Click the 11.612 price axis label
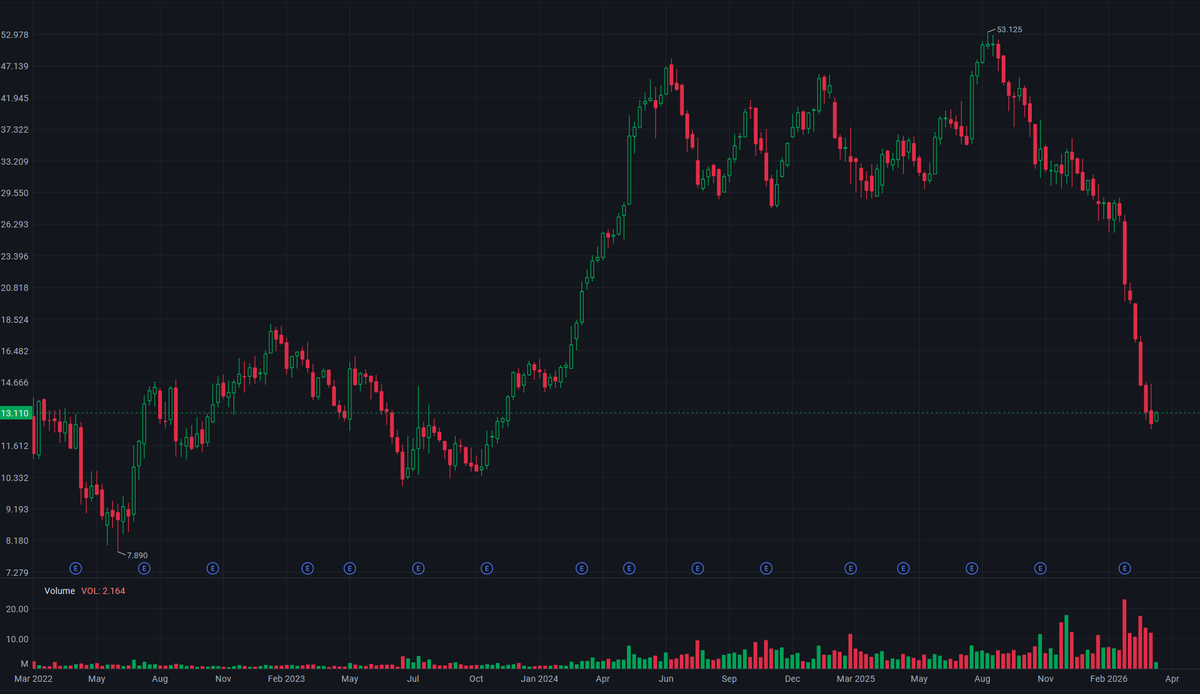Image resolution: width=1200 pixels, height=694 pixels. [16, 446]
